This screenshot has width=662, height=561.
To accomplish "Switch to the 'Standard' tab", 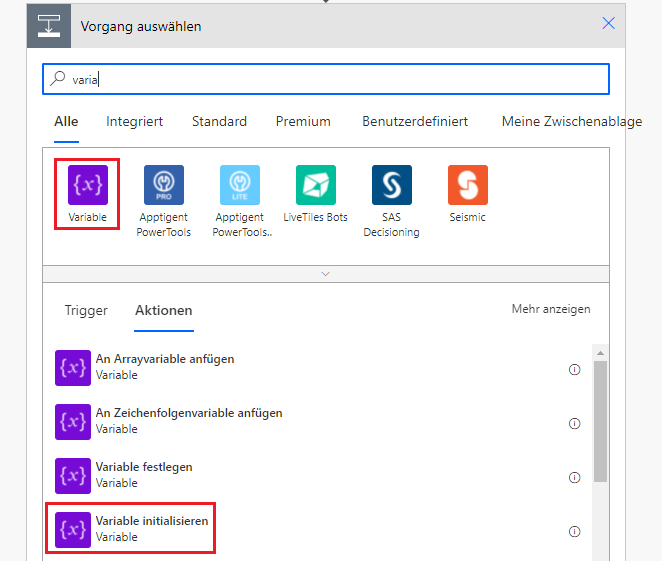I will point(219,122).
